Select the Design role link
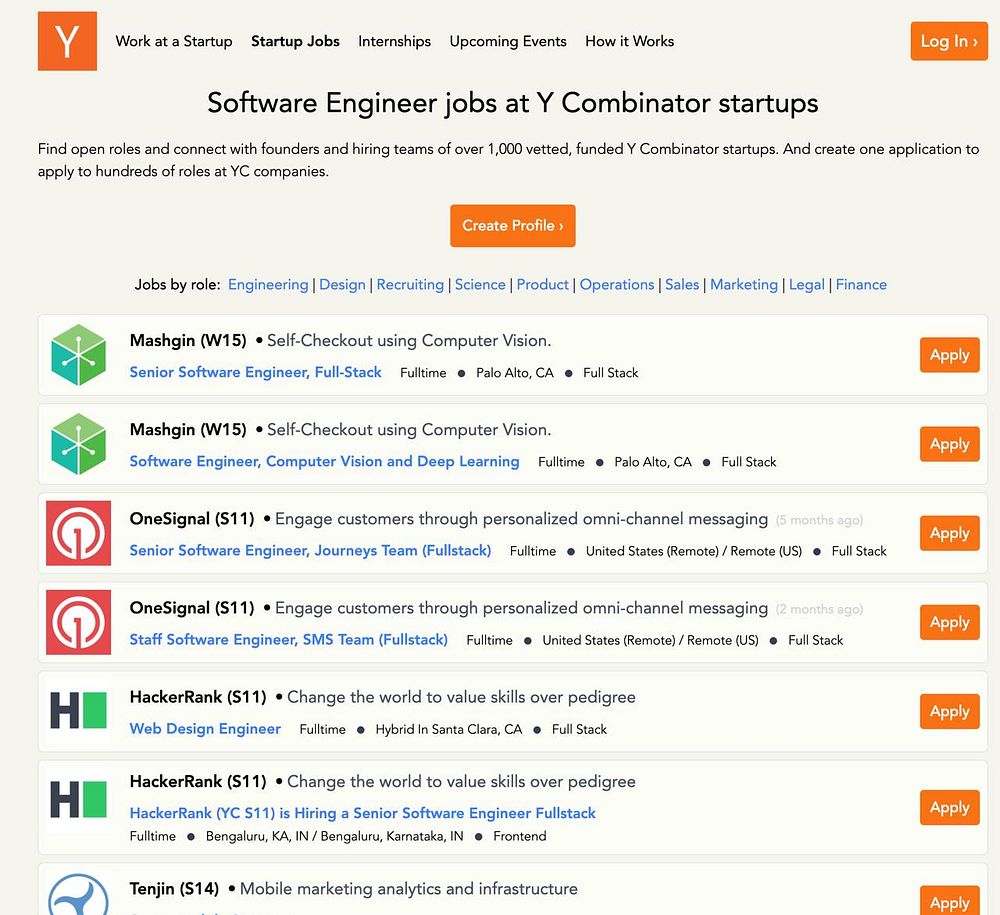 [x=342, y=284]
